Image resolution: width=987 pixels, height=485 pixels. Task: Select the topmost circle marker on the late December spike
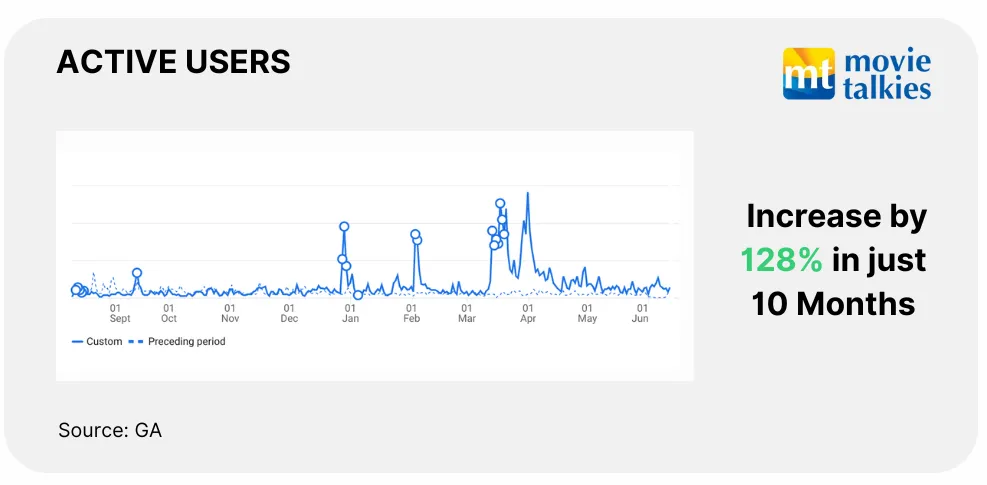pyautogui.click(x=344, y=227)
